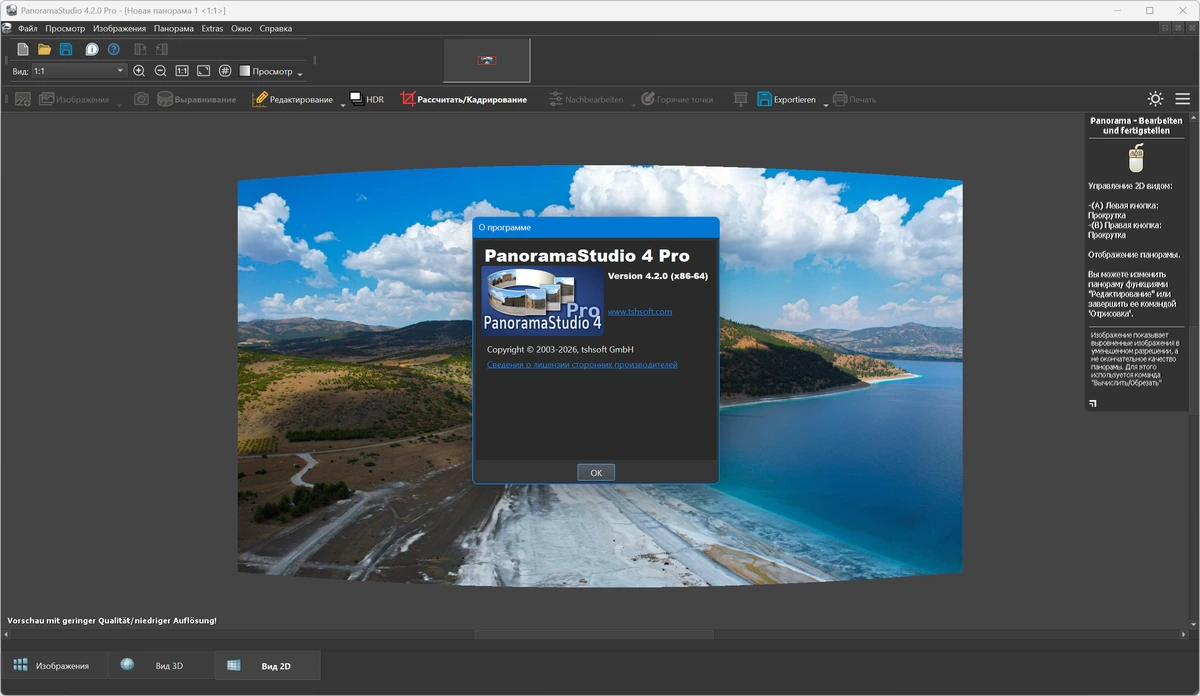The image size is (1200, 696).
Task: Click the Nachbearbeiten sliders icon
Action: 555,99
